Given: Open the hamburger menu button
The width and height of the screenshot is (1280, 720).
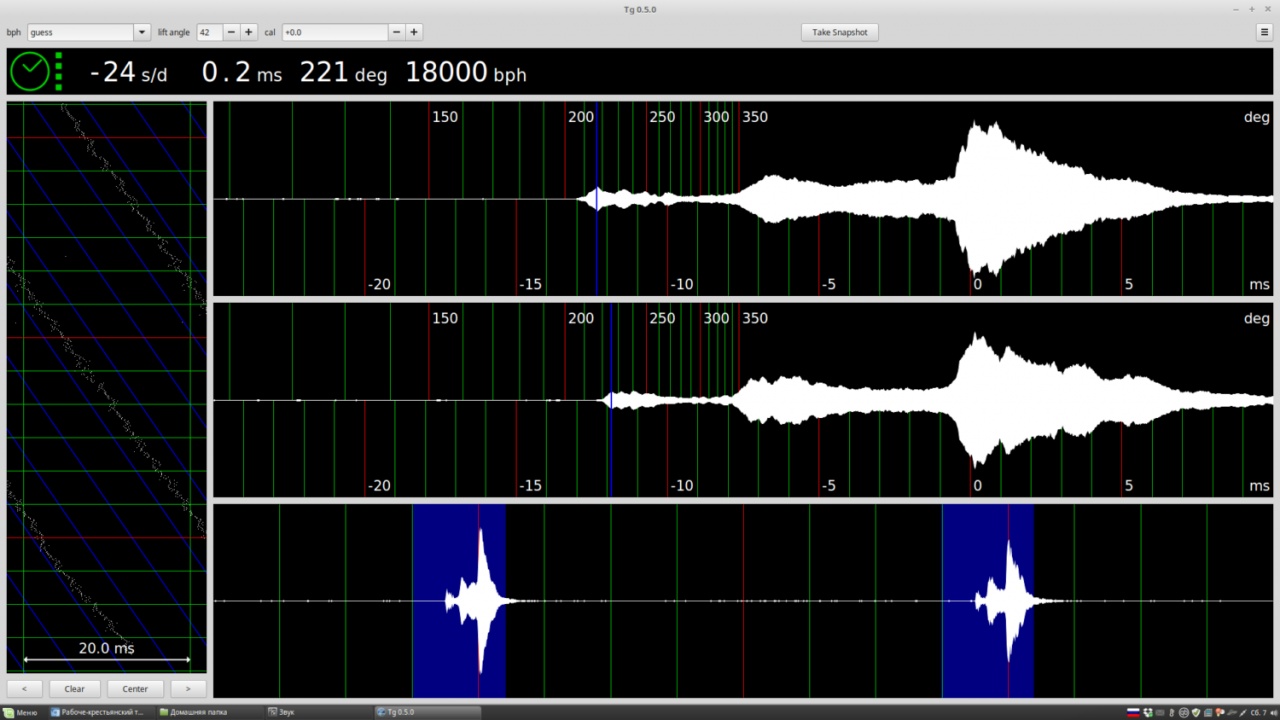Looking at the screenshot, I should coord(1264,32).
